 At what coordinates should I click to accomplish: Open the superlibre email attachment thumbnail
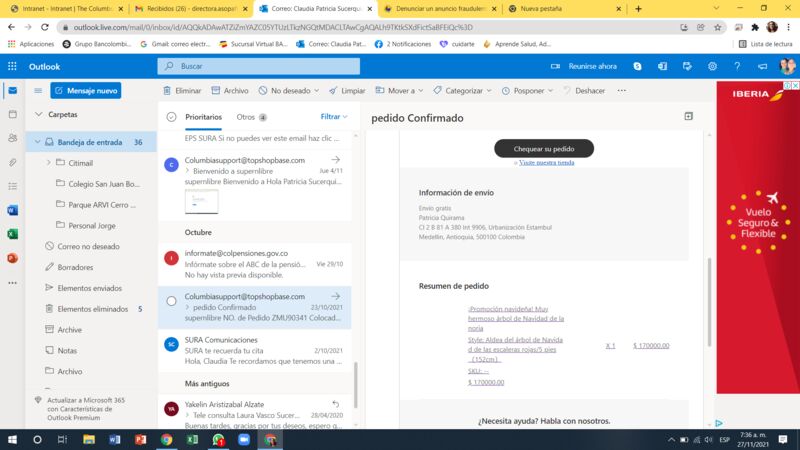(202, 202)
